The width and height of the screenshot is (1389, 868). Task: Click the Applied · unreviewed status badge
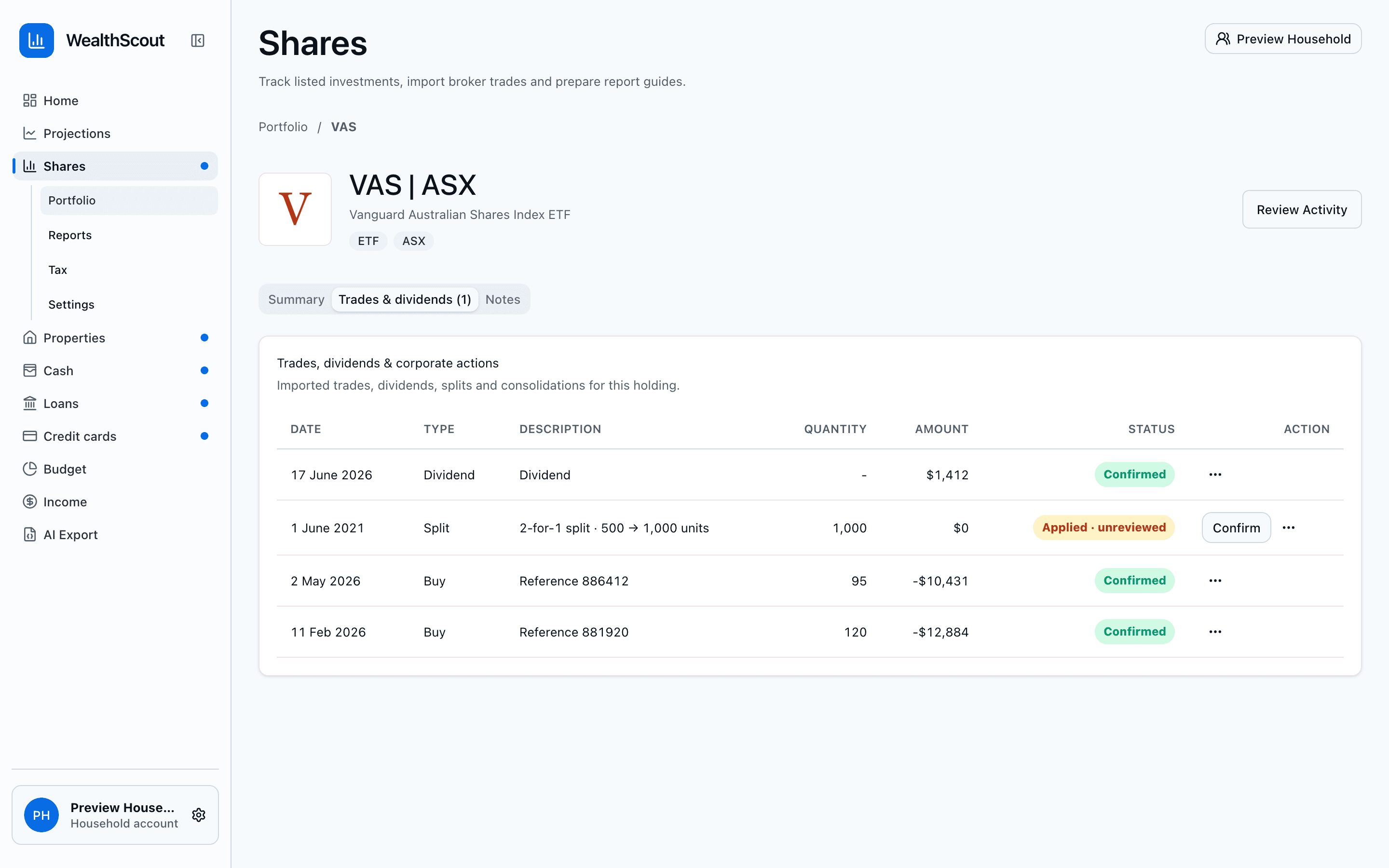[1104, 528]
